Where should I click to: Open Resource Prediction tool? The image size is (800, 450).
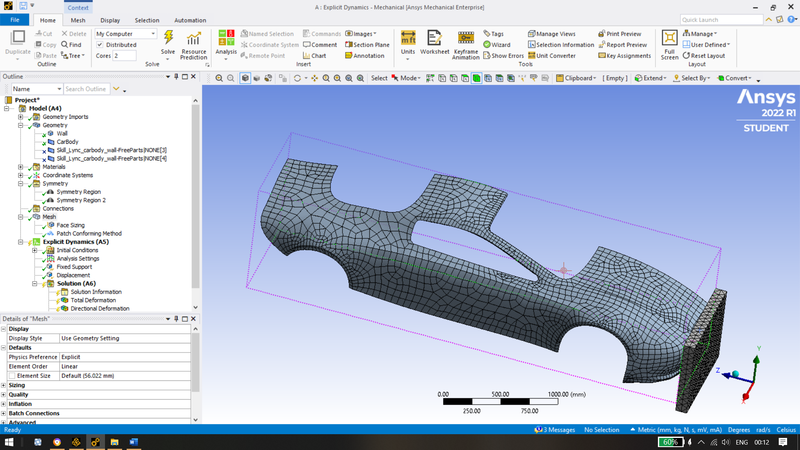tap(193, 45)
